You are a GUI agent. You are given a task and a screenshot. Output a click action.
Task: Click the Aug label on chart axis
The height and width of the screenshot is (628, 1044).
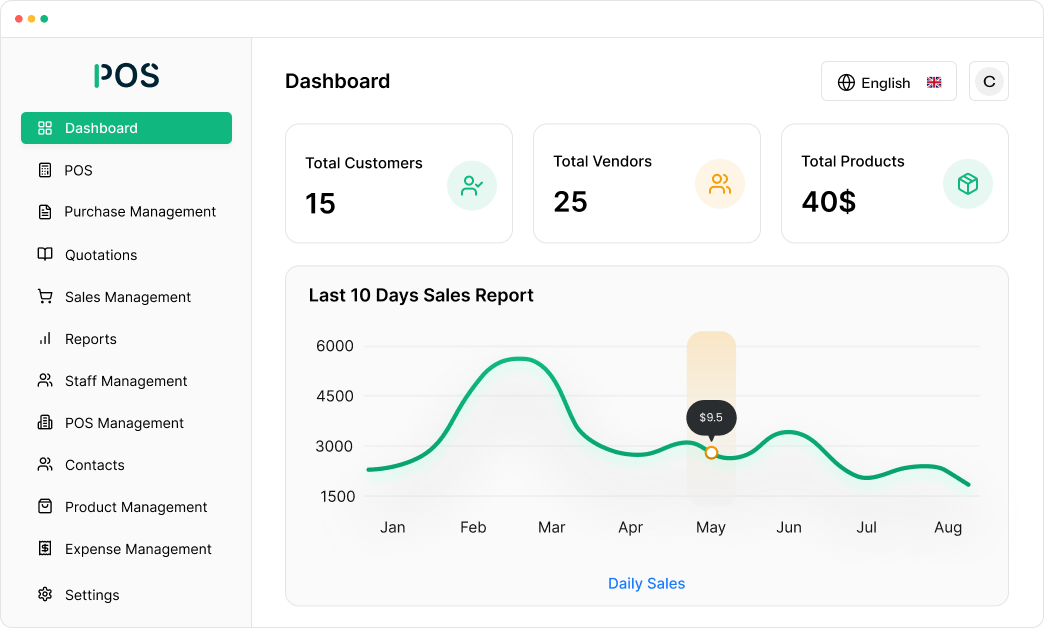point(948,527)
